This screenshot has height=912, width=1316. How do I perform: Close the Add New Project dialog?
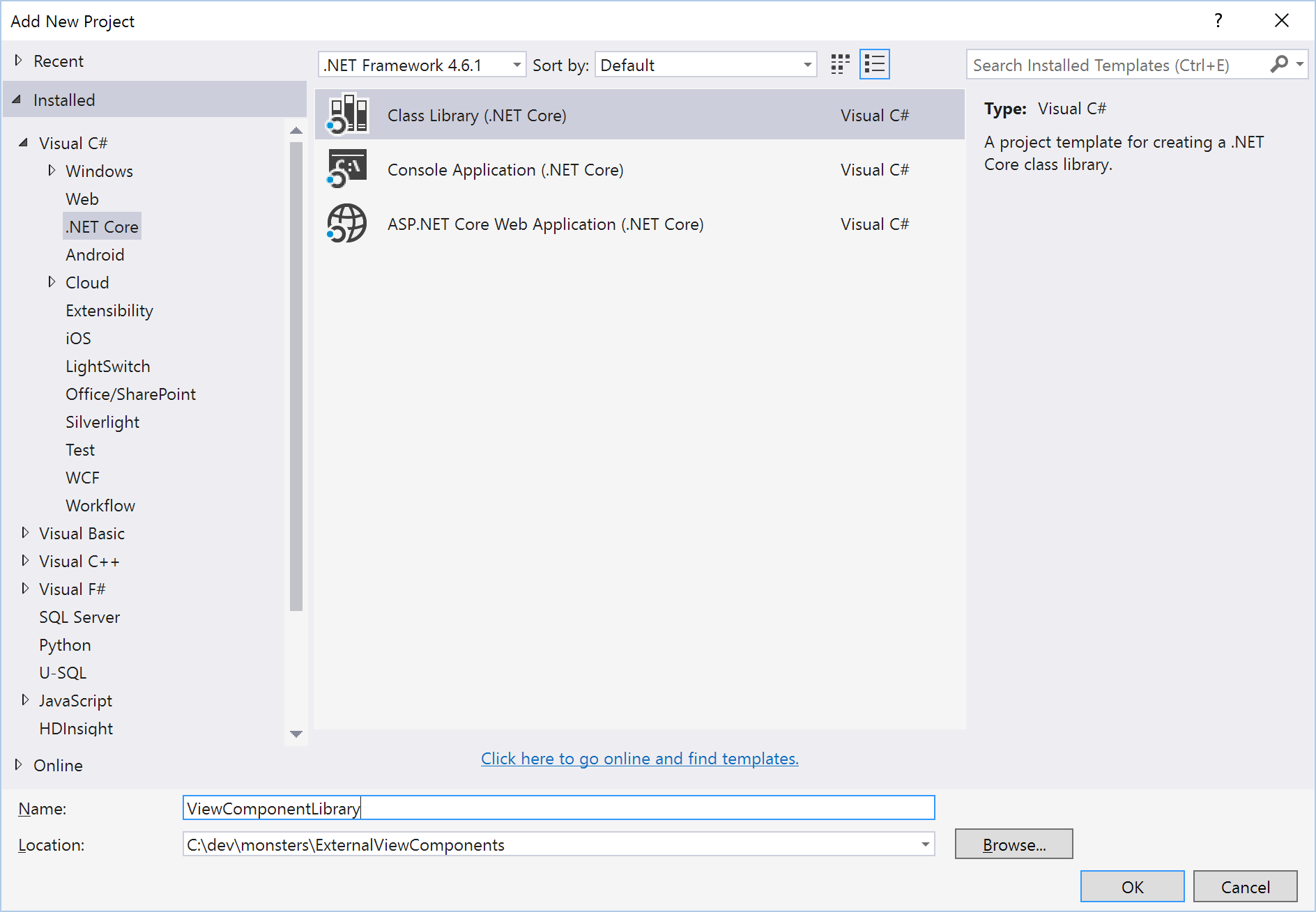click(1281, 20)
